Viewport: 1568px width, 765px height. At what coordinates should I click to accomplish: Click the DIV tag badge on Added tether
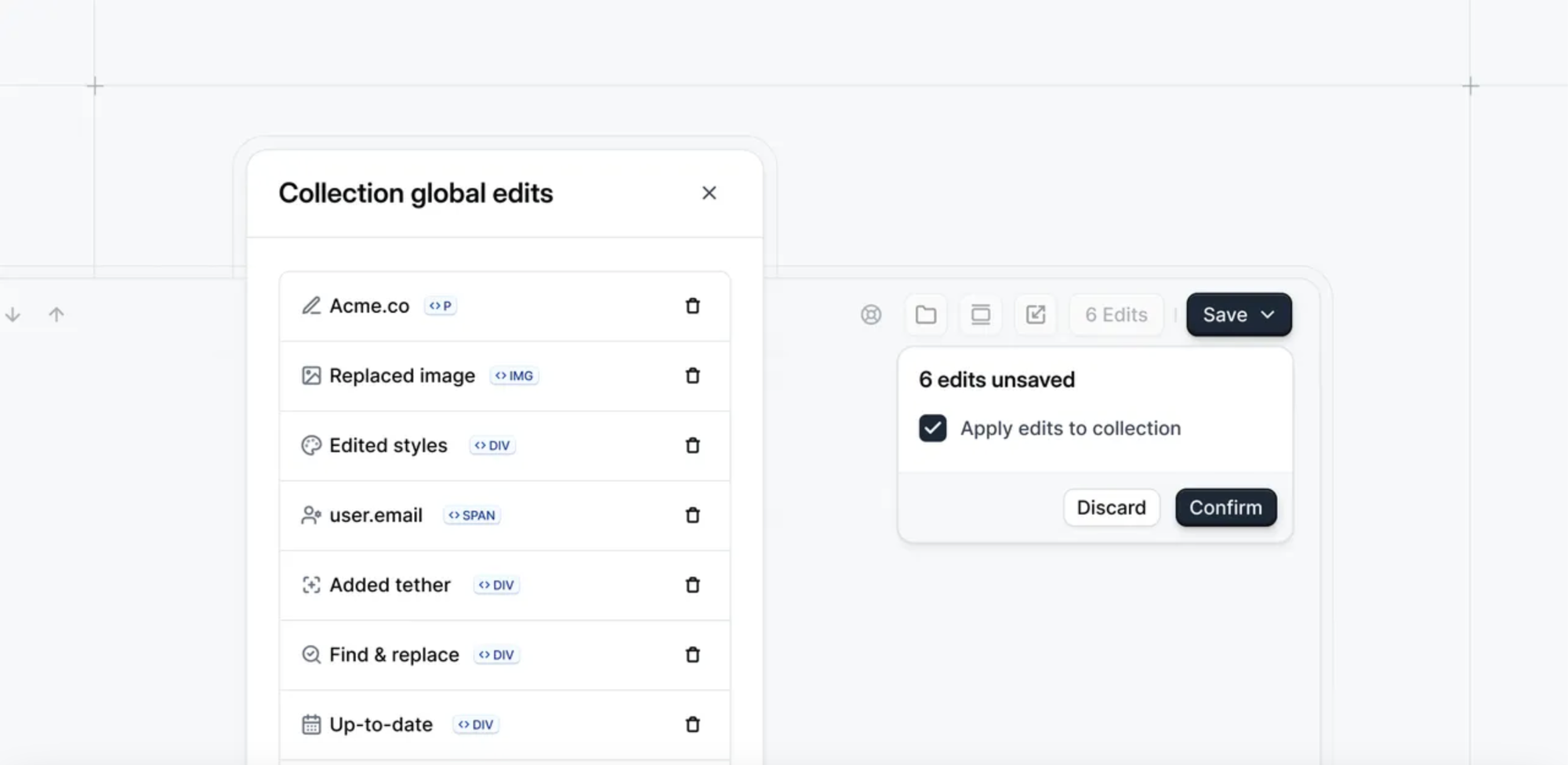496,585
